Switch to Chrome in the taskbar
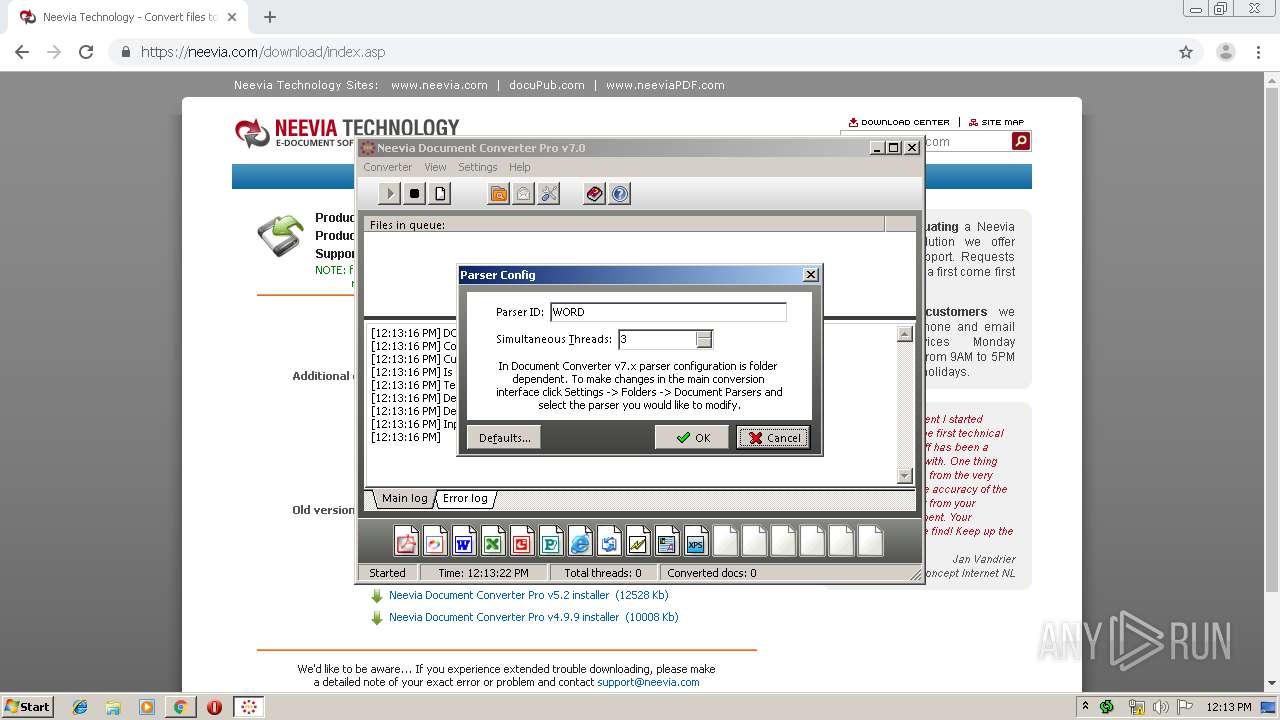The height and width of the screenshot is (720, 1280). pos(180,707)
